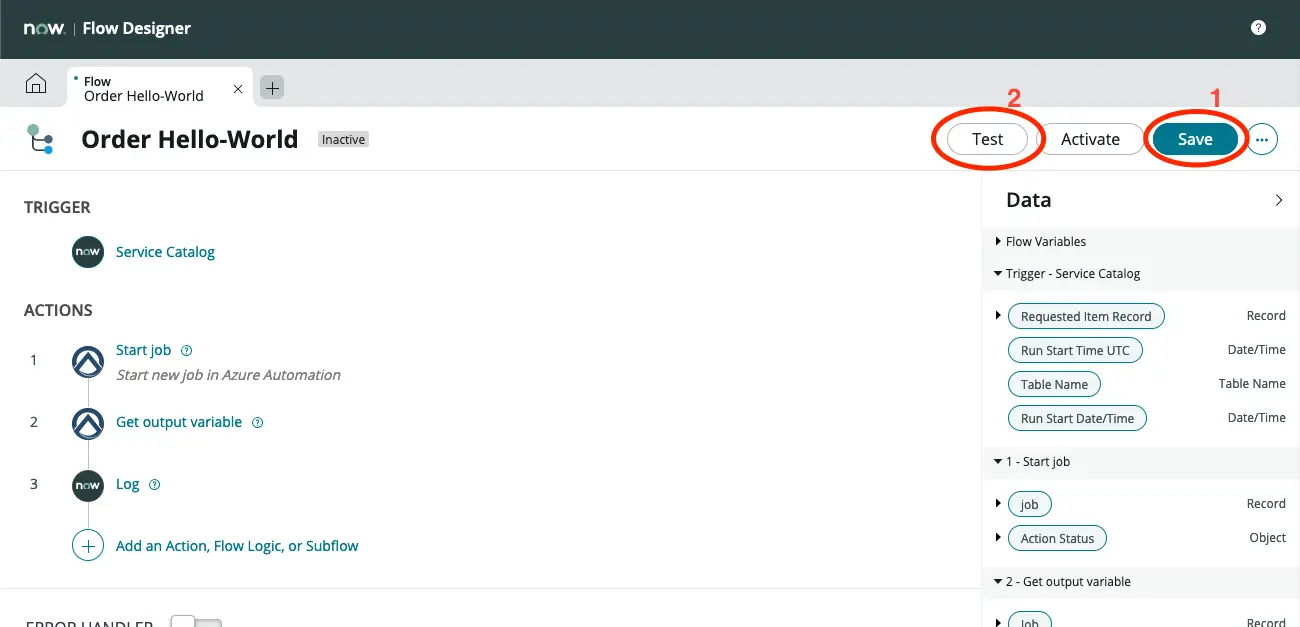Click the help icon beside Get output variable
Viewport: 1300px width, 627px height.
[257, 423]
